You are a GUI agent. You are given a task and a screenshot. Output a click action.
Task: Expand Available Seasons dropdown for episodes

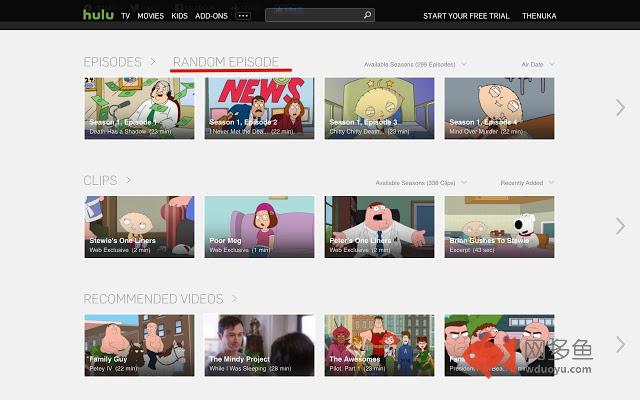pos(415,64)
